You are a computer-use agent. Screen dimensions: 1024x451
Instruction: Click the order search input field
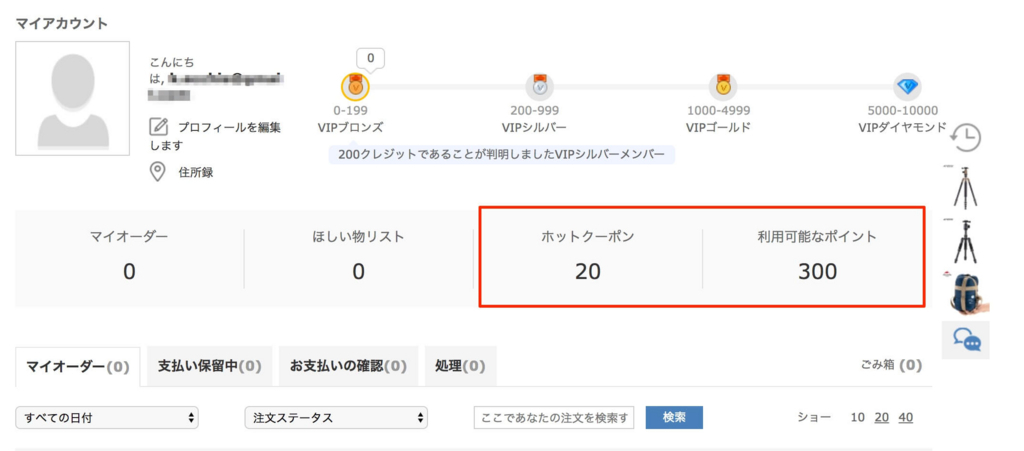point(554,418)
